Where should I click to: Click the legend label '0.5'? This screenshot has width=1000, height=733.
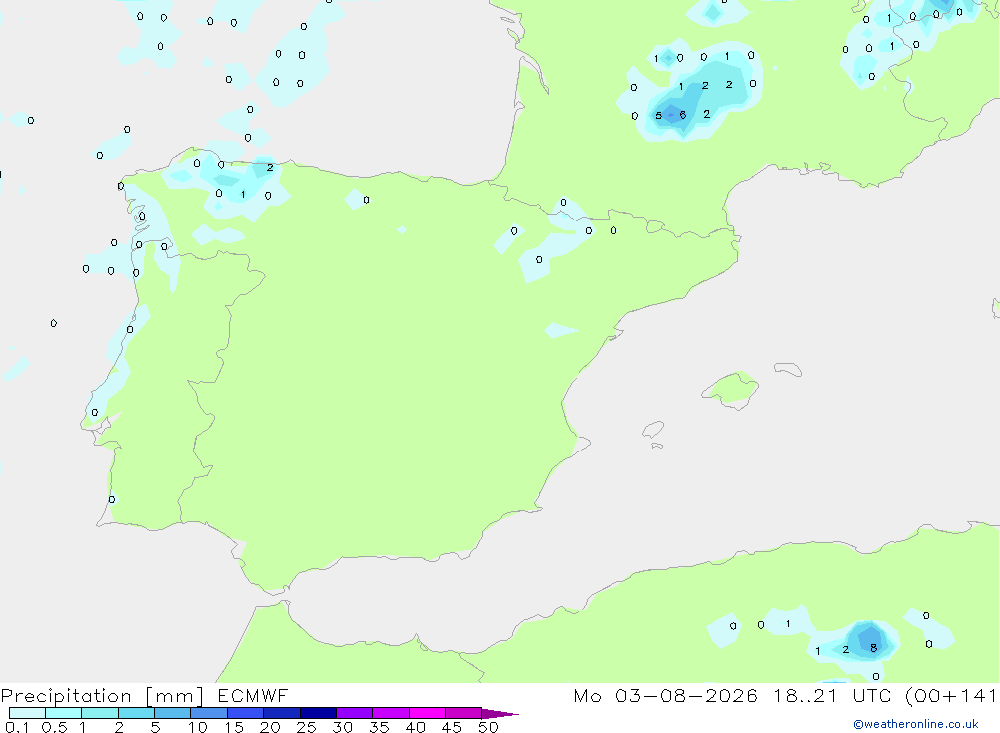tap(54, 727)
